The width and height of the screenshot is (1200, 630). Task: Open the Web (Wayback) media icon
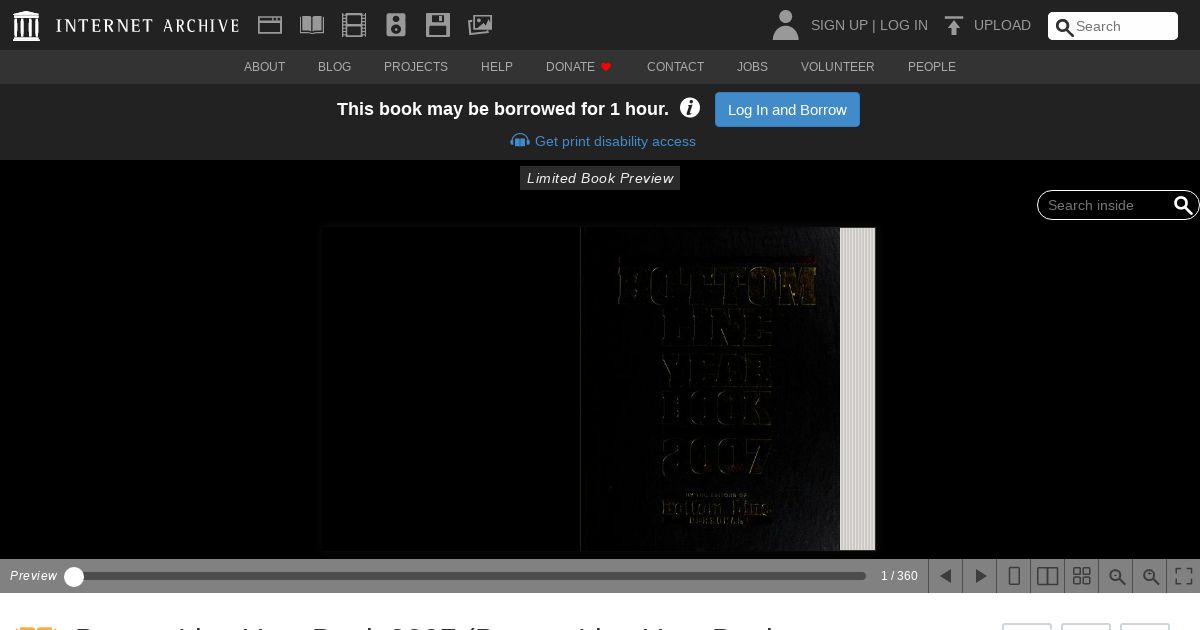269,25
